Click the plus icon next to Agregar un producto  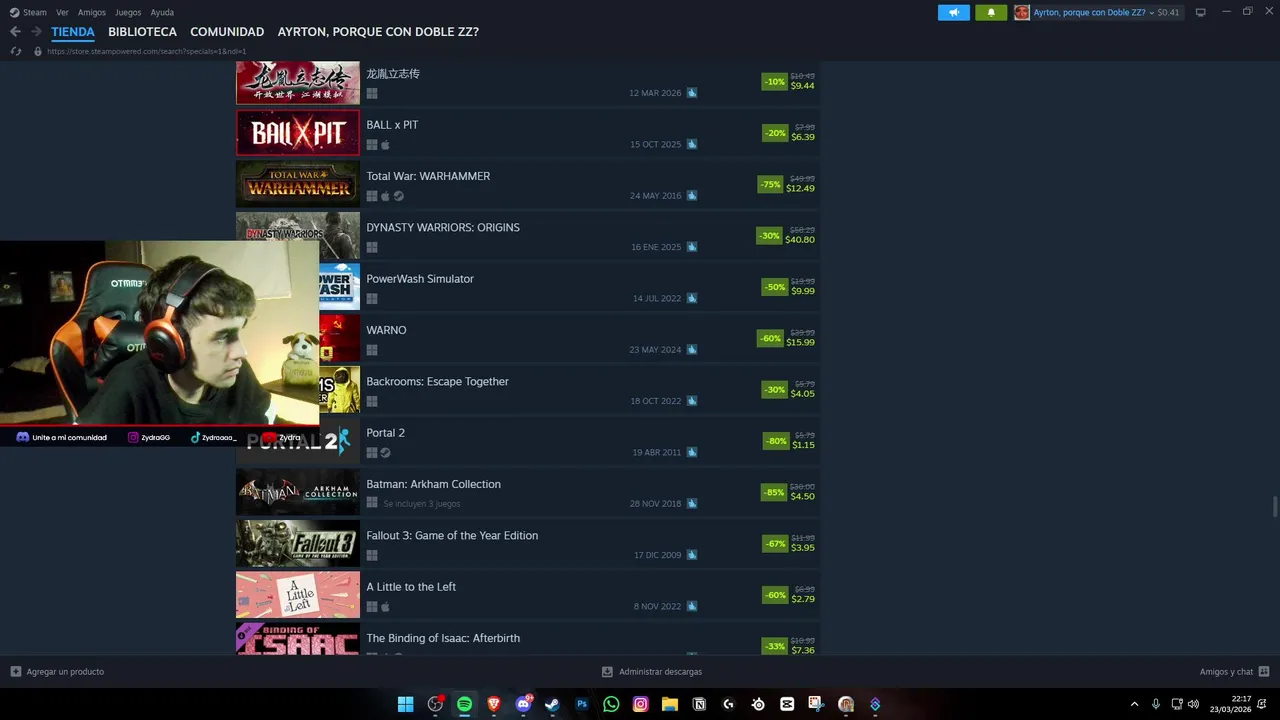click(15, 672)
